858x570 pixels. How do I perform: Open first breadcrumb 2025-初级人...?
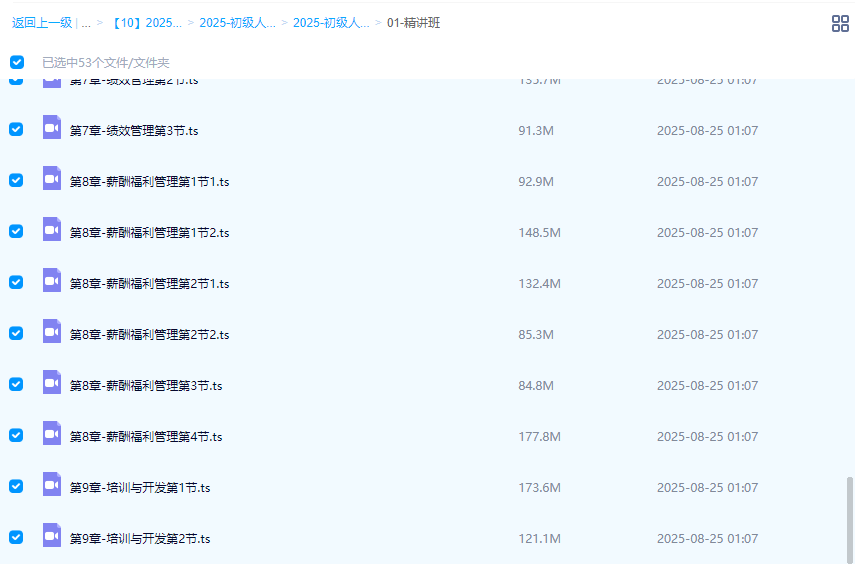(237, 23)
